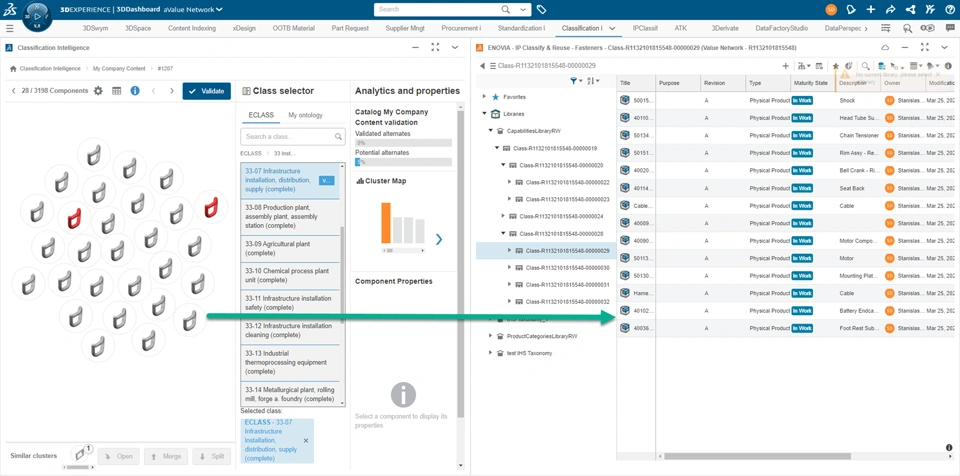Open the orange user avatar in top bar
960x476 pixels.
[x=831, y=9]
